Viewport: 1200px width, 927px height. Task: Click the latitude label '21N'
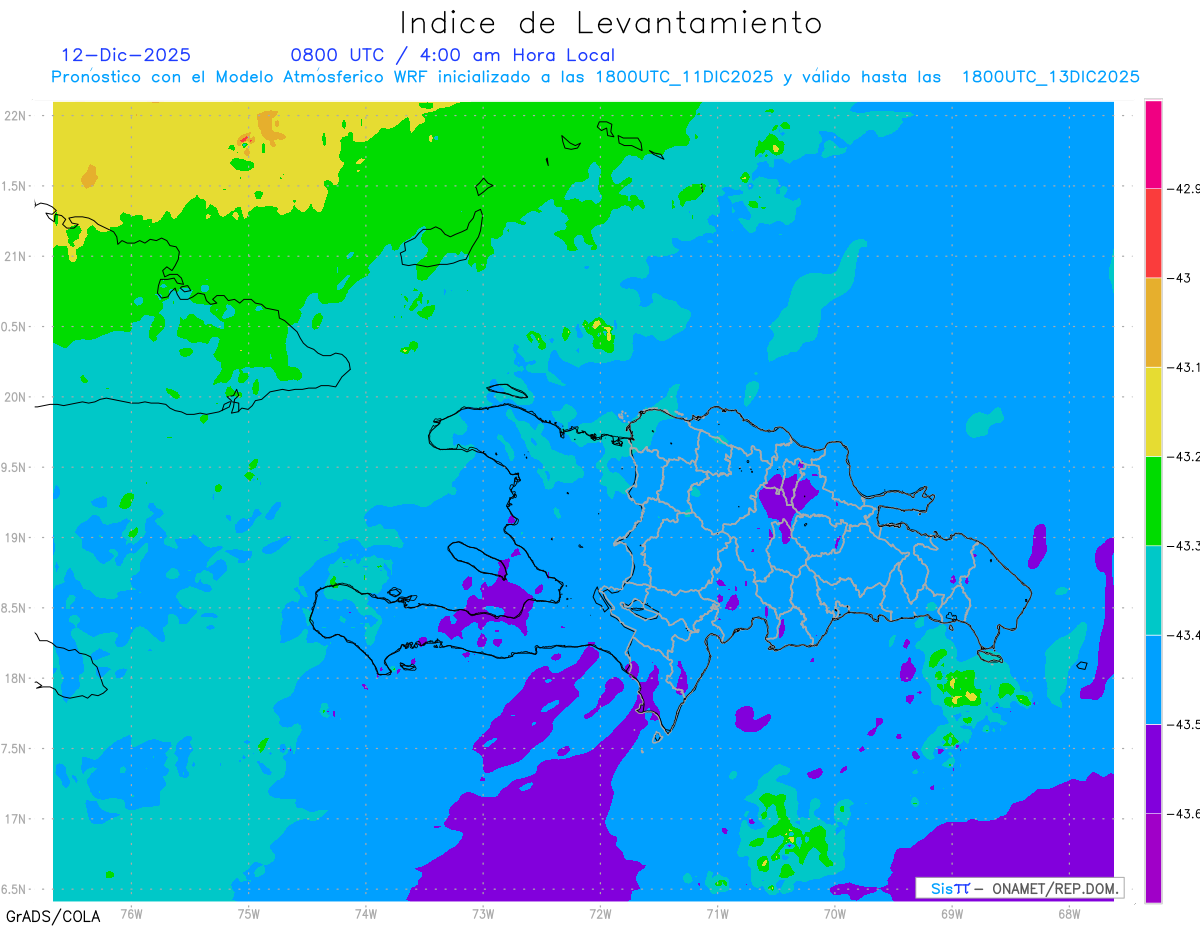click(16, 256)
